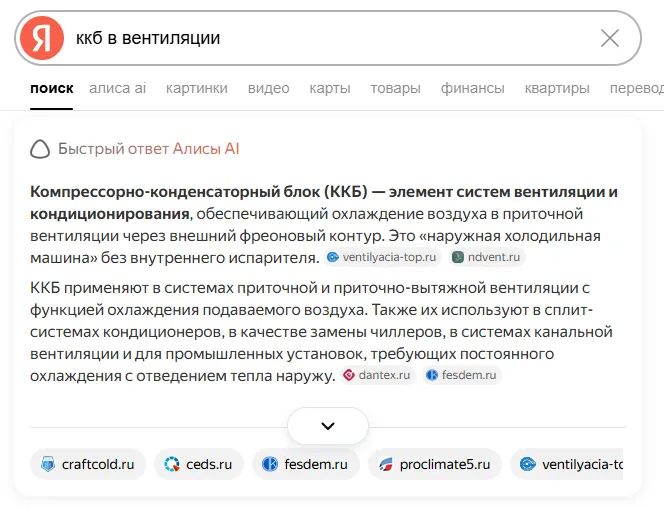Open the 'товары' tab
This screenshot has width=664, height=507.
(396, 88)
